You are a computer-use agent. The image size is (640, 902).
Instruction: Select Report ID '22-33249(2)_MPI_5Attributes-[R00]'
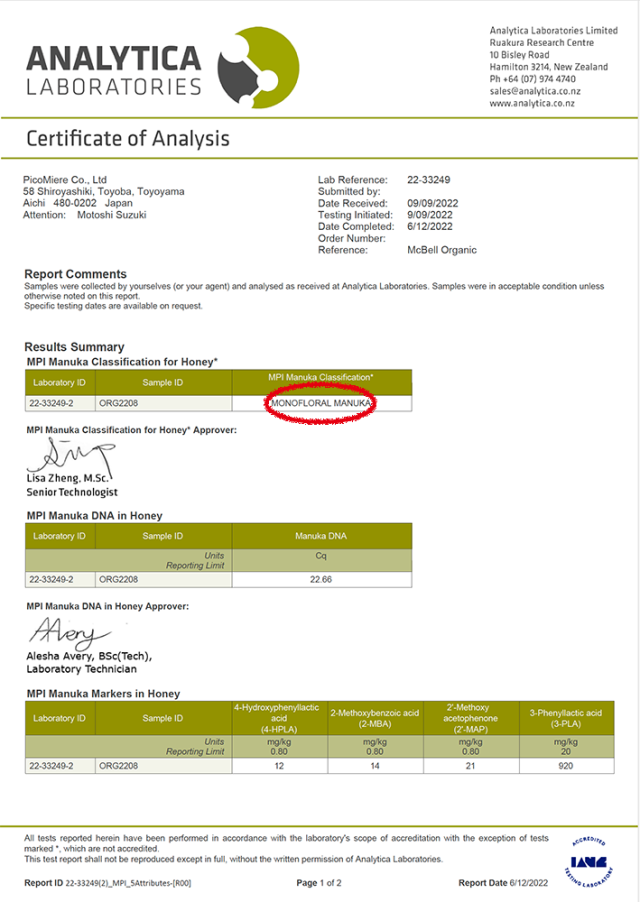click(128, 883)
